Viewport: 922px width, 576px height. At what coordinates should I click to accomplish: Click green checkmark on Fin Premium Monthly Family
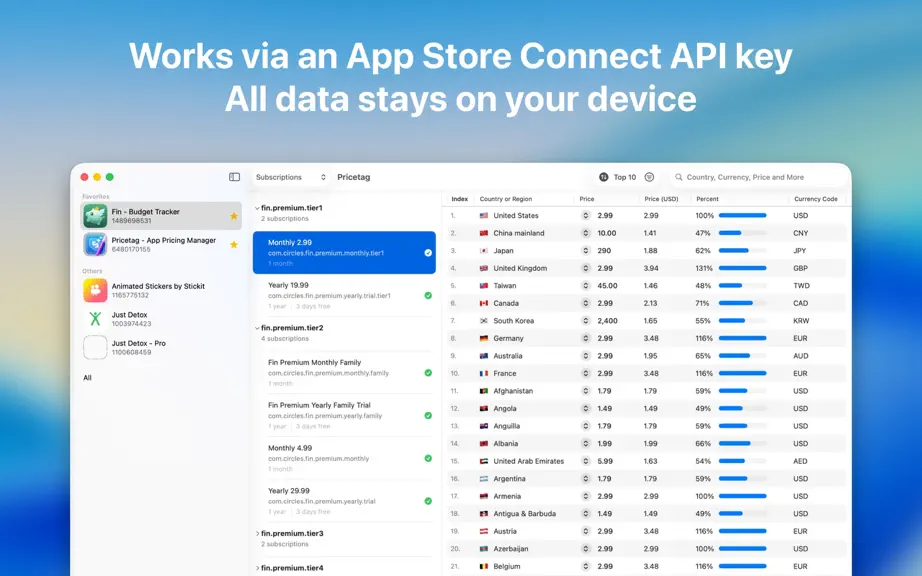click(428, 373)
